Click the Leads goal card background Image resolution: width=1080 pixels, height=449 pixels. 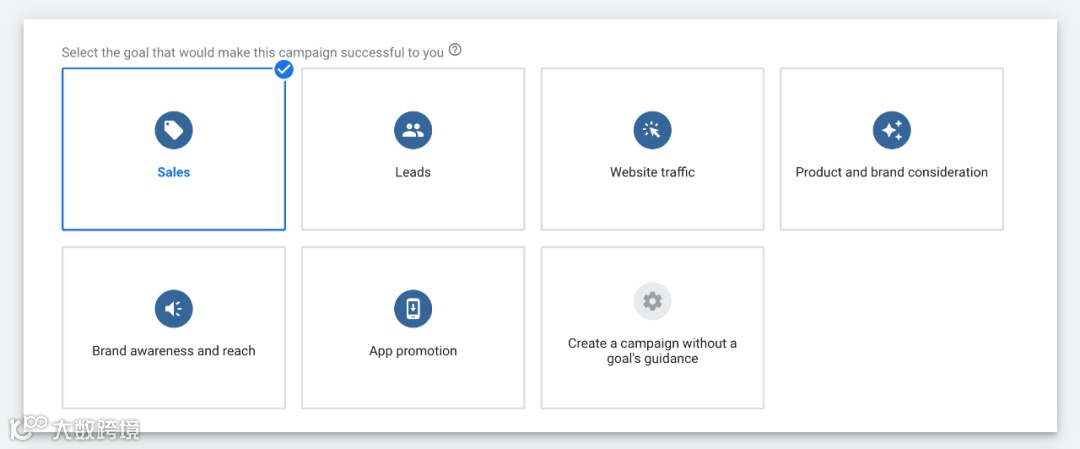pos(350,205)
